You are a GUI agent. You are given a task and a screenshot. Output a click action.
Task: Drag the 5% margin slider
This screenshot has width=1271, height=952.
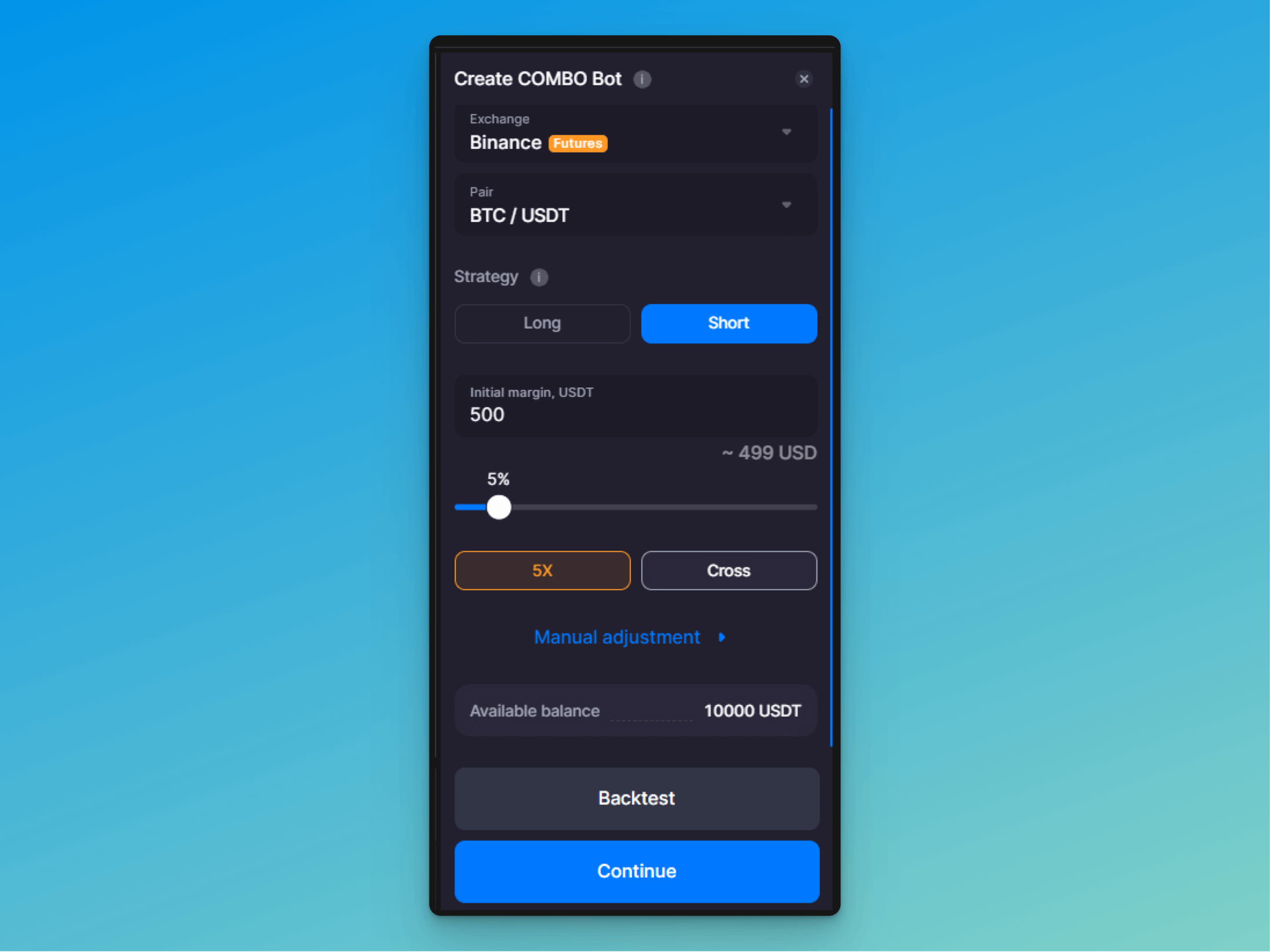[499, 507]
